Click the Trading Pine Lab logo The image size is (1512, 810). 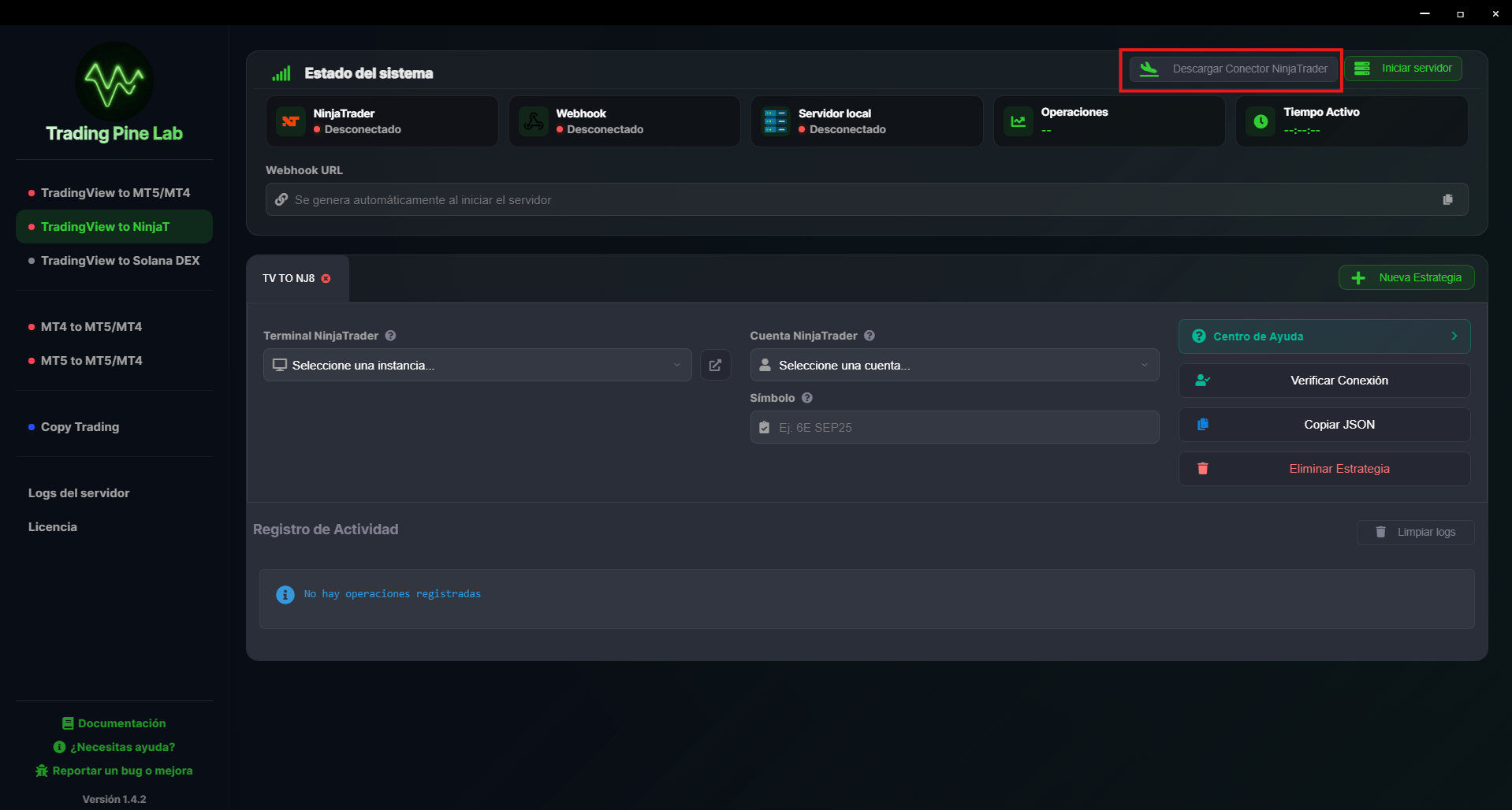[x=113, y=81]
